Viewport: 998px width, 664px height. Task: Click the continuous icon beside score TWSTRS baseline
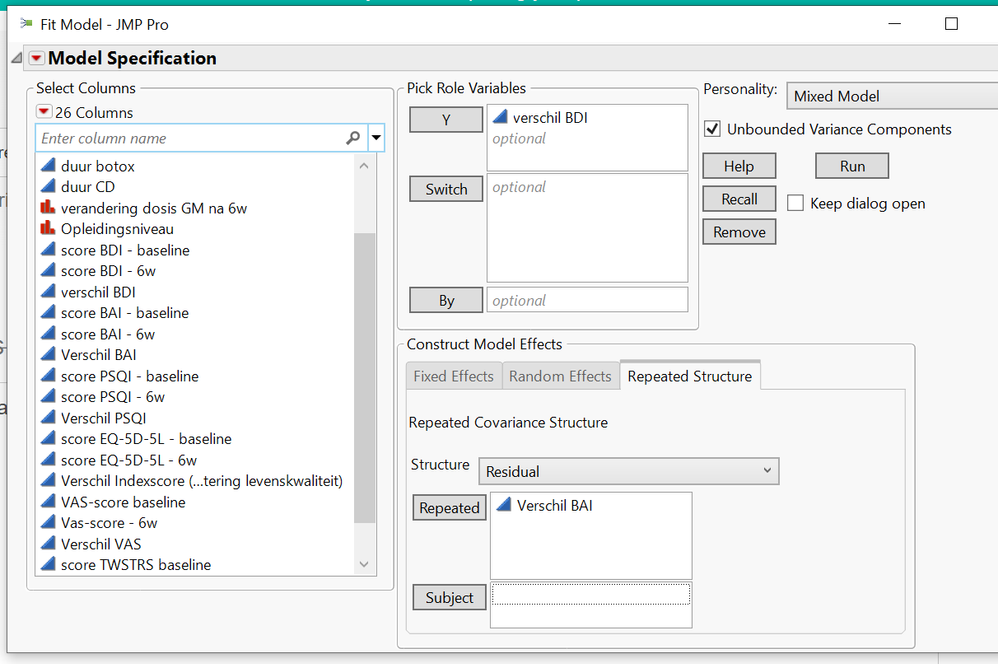49,565
